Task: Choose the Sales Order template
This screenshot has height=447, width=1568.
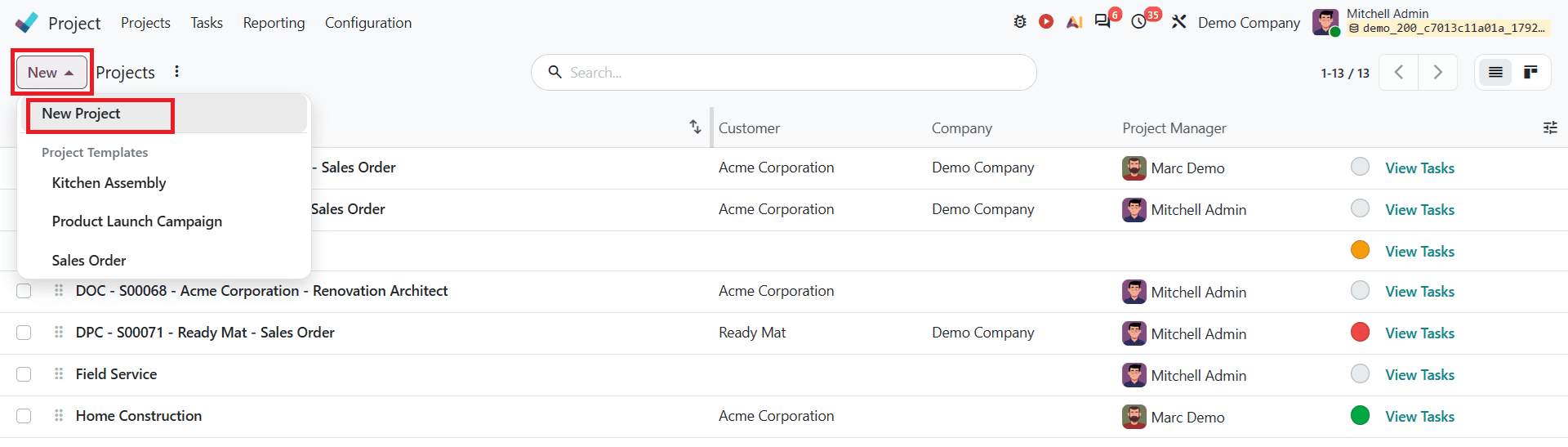Action: (88, 261)
